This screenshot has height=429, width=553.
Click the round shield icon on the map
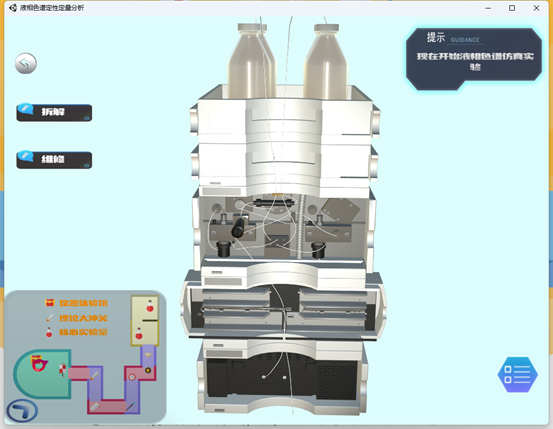click(148, 370)
